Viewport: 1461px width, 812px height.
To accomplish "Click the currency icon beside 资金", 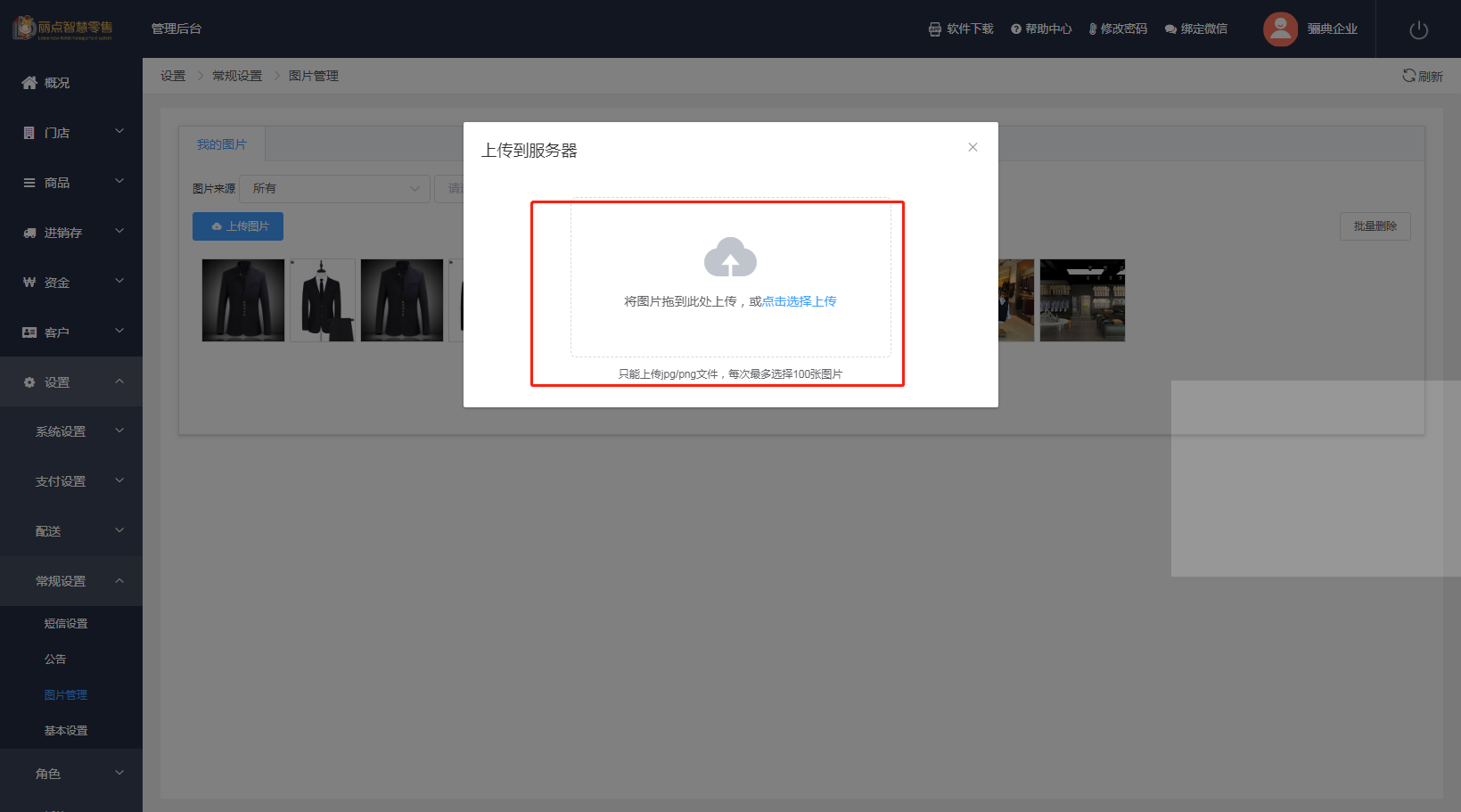I will click(29, 283).
